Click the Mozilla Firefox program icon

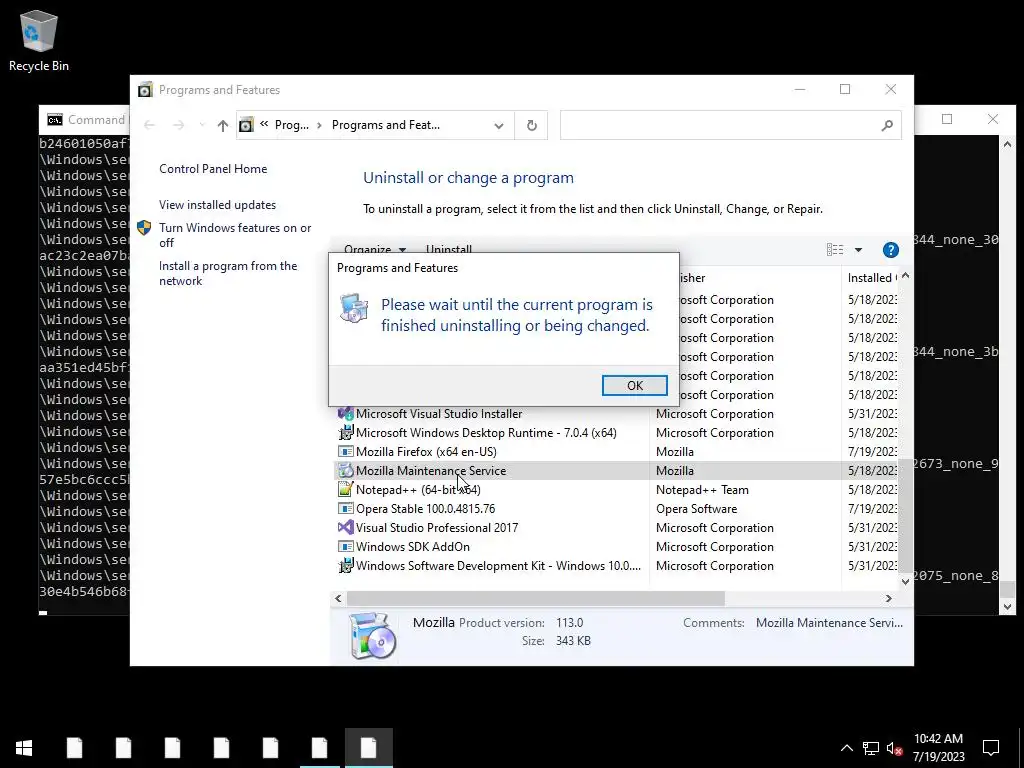point(345,452)
